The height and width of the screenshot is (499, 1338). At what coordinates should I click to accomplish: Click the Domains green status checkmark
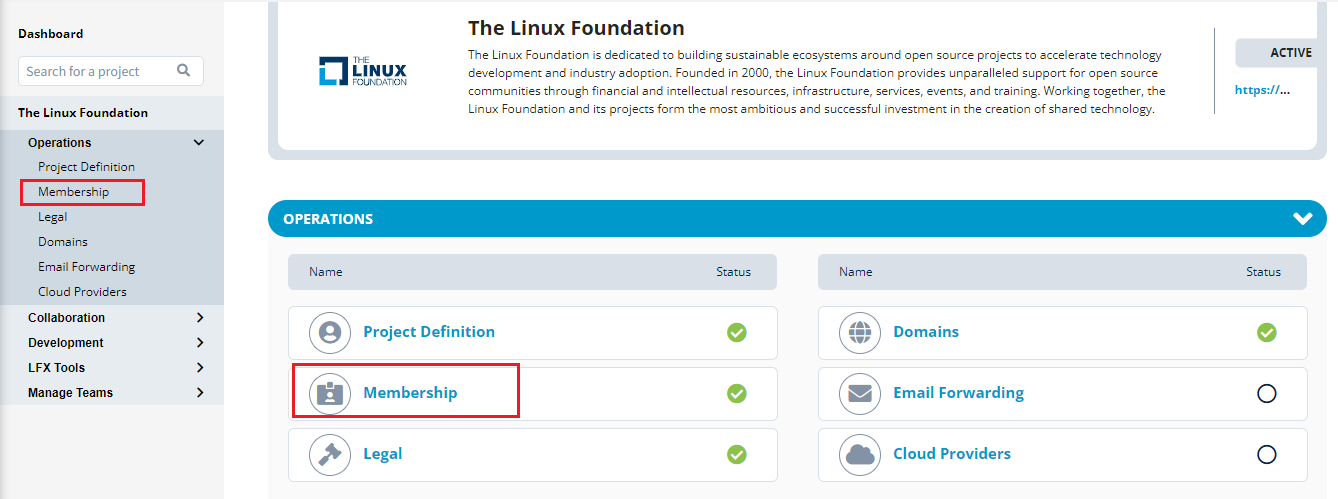pyautogui.click(x=1266, y=332)
